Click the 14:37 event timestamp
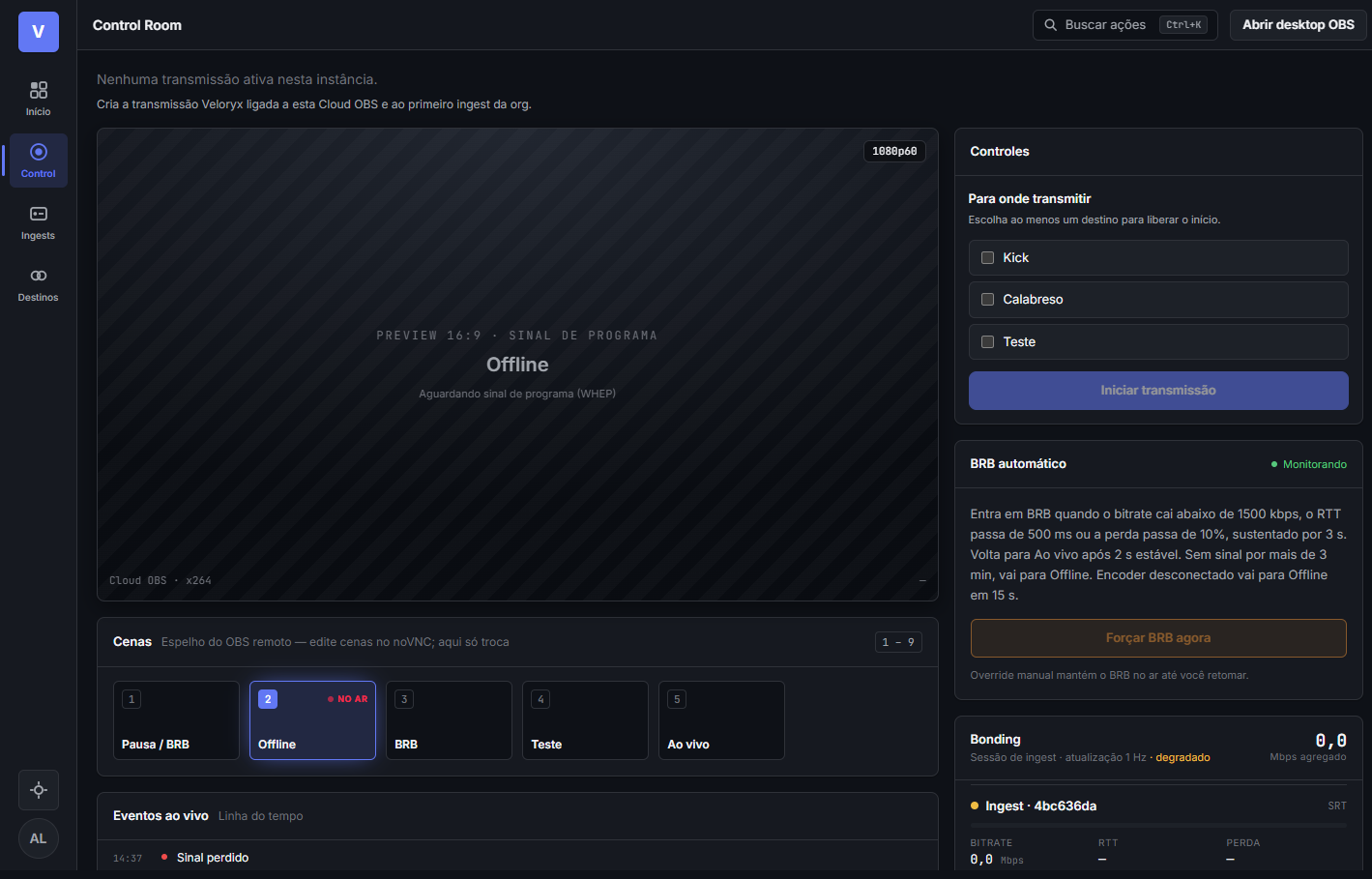This screenshot has height=879, width=1372. coord(128,859)
